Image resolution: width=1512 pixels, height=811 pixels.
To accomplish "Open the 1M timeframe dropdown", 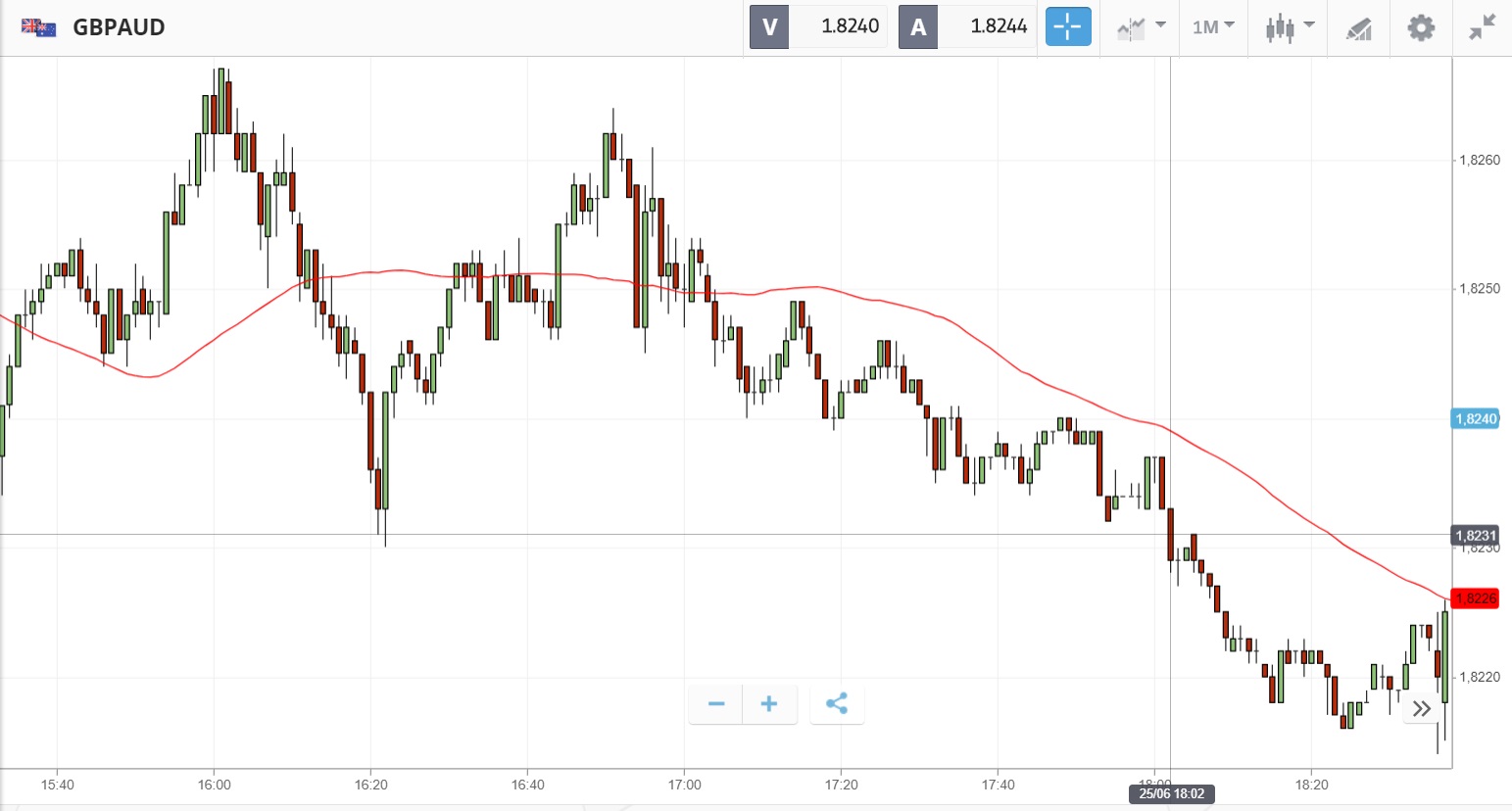I will click(x=1212, y=27).
